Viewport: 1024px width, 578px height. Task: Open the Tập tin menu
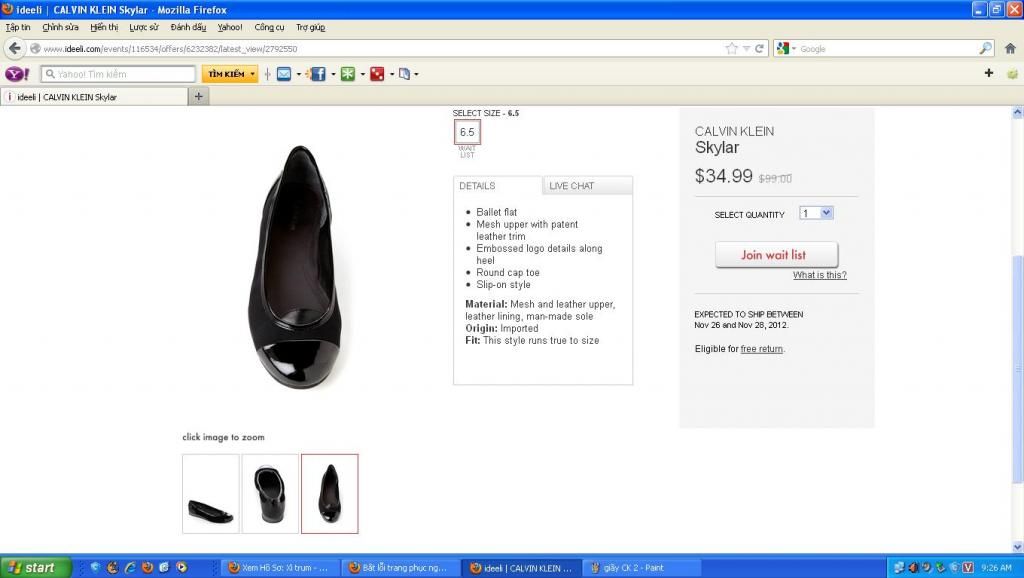point(18,27)
